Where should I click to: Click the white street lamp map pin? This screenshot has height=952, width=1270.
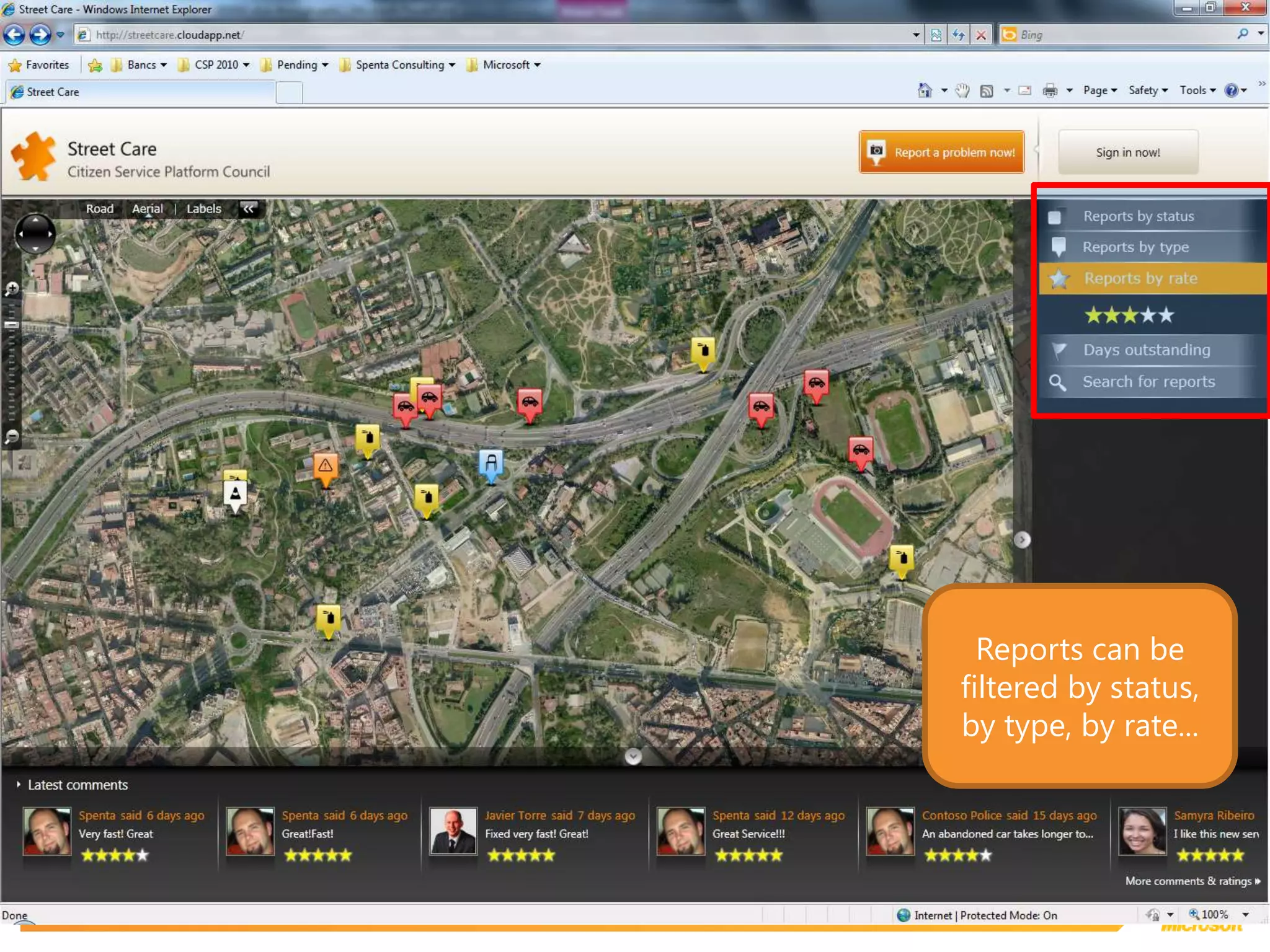(x=235, y=496)
